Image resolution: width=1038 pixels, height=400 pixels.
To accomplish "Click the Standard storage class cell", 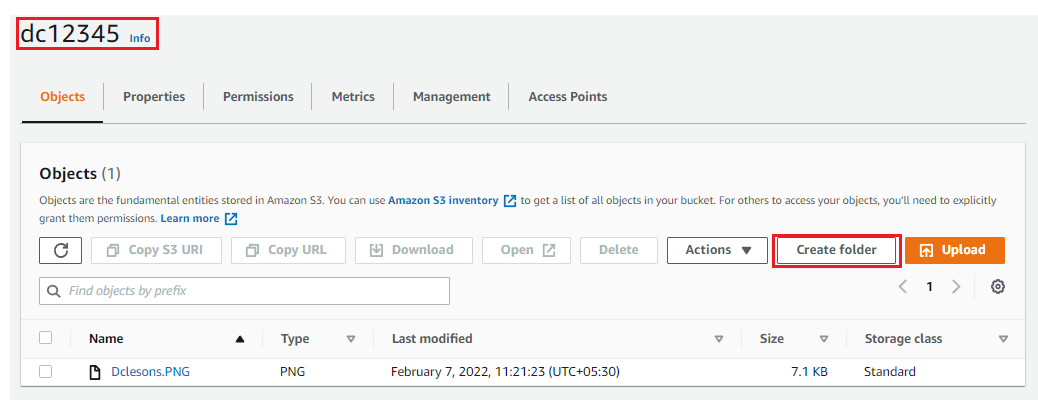I will coord(890,372).
